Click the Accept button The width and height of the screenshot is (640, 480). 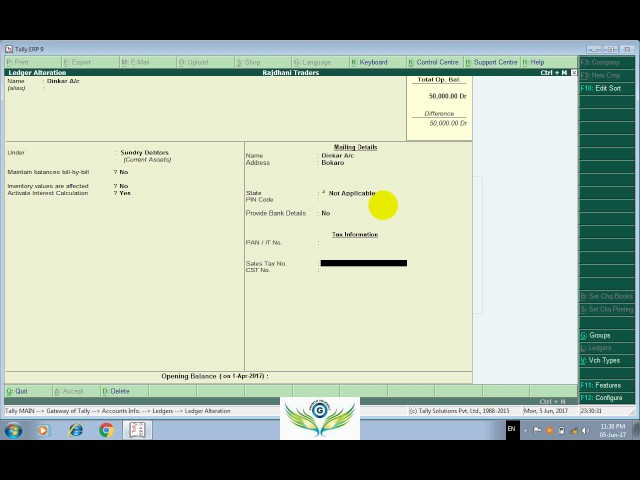pos(76,391)
